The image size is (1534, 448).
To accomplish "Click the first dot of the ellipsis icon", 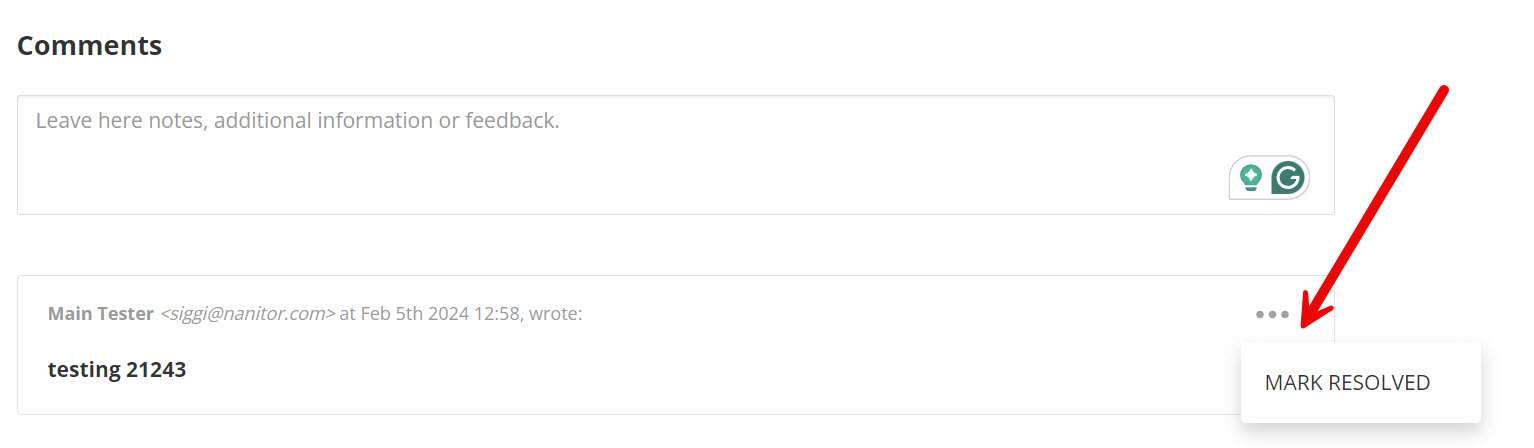I will point(1260,315).
